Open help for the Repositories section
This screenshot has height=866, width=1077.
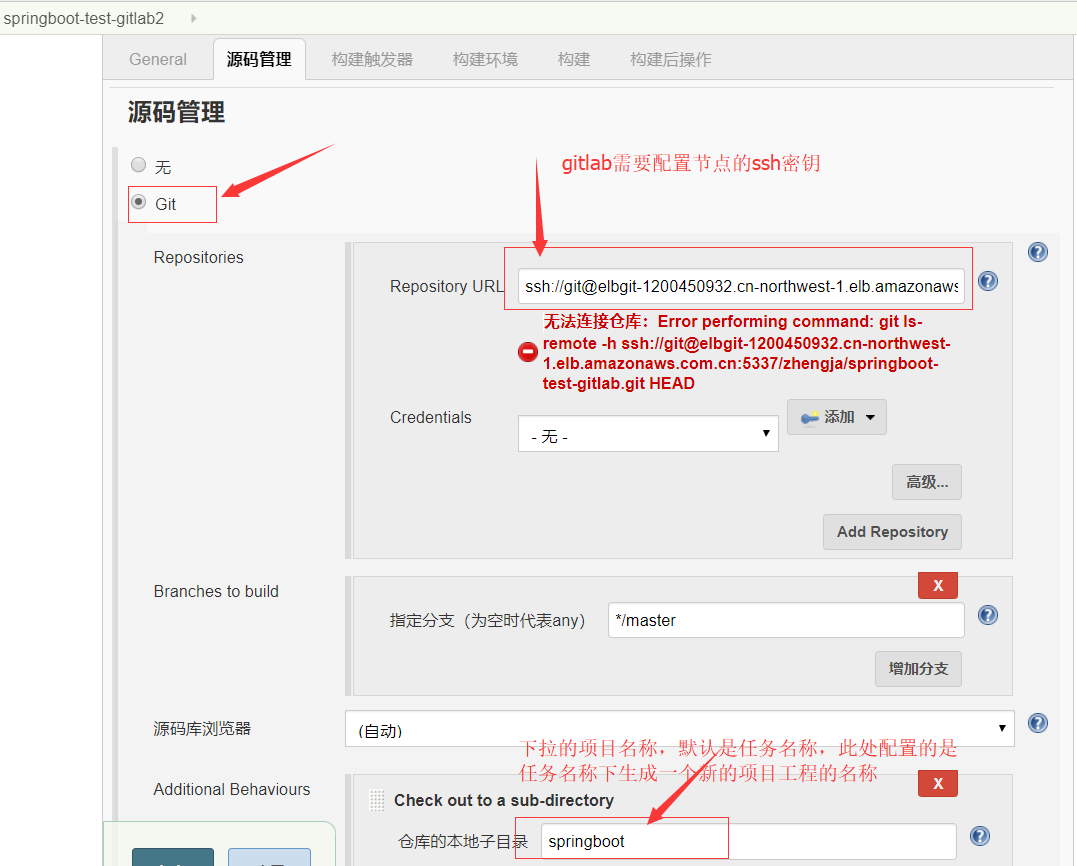(x=1038, y=252)
